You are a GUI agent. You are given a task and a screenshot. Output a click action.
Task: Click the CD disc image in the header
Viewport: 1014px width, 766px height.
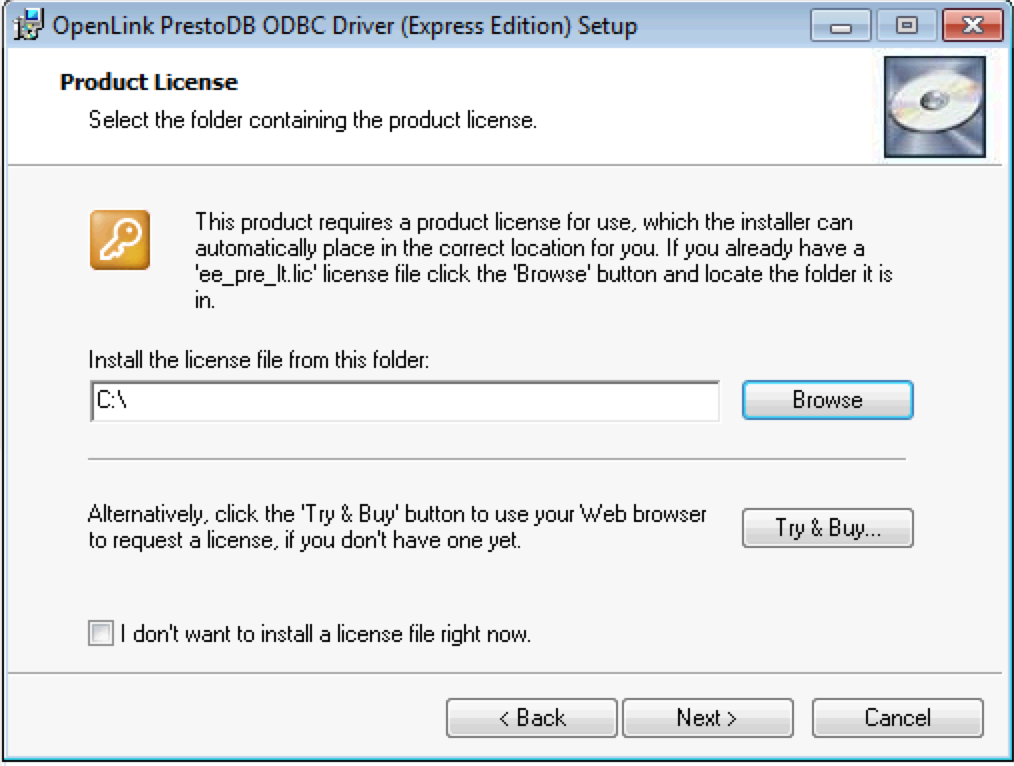(935, 107)
